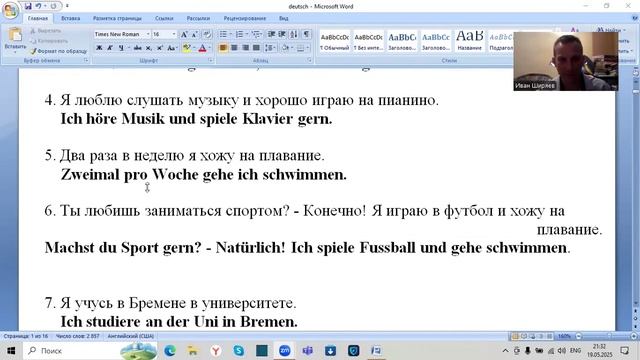
Task: Switch to Zoom app in the taskbar
Action: 284,351
